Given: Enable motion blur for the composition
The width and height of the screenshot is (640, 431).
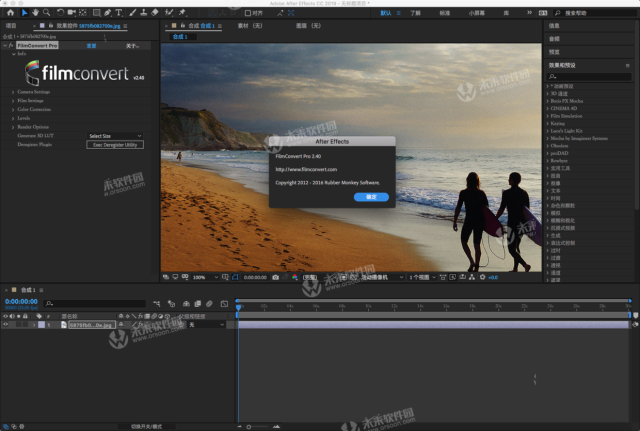Looking at the screenshot, I should coord(209,304).
